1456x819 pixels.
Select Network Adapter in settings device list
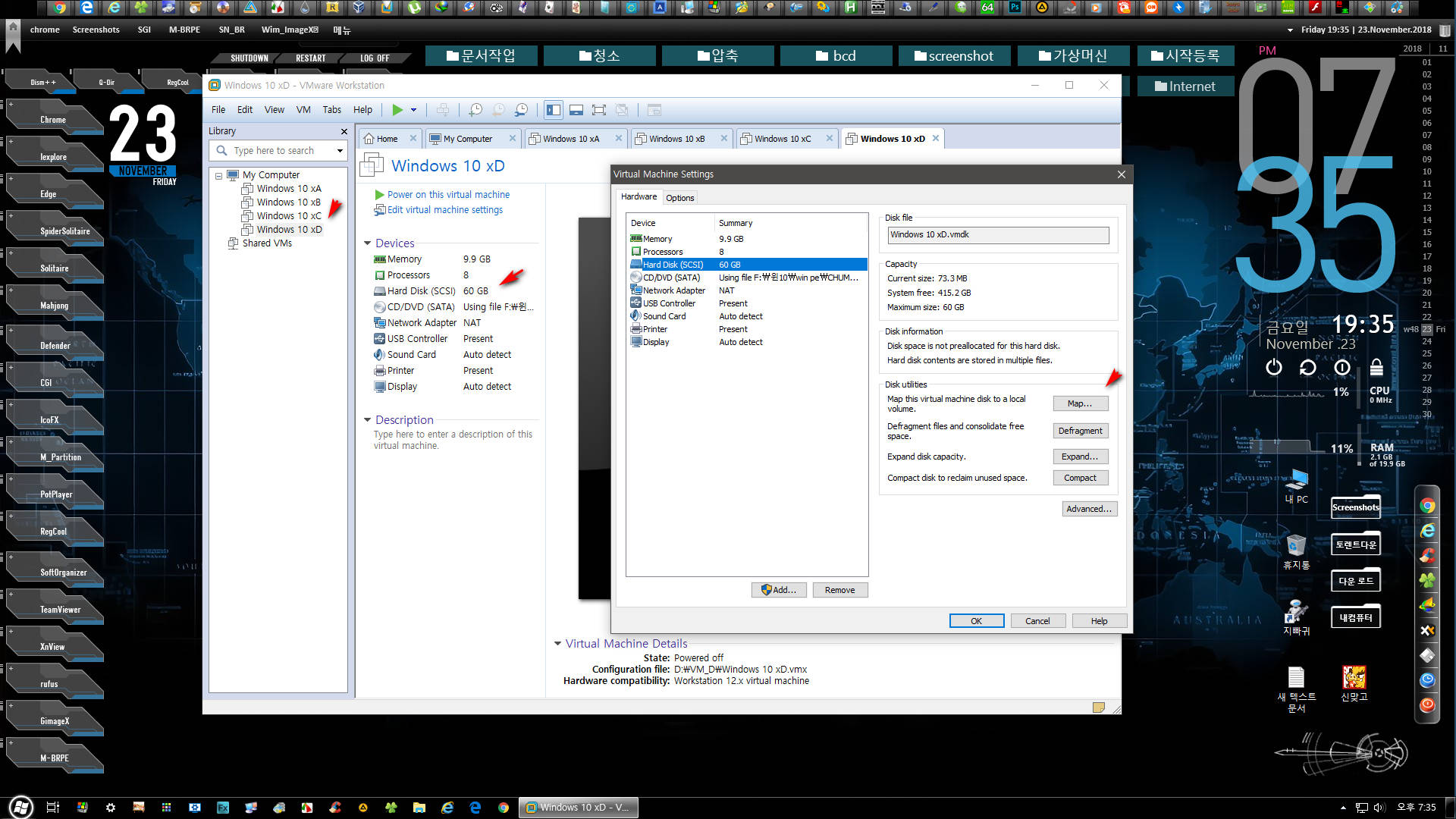click(747, 290)
